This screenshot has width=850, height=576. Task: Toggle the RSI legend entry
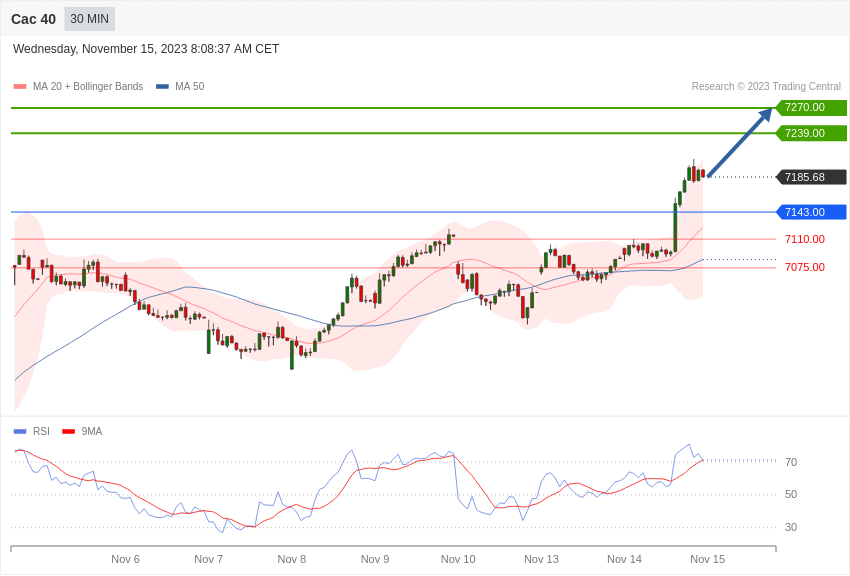[x=41, y=432]
